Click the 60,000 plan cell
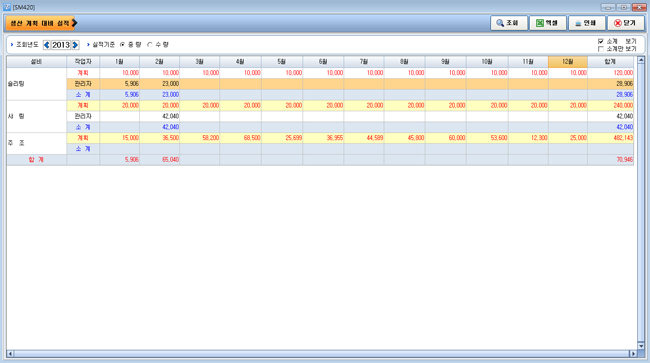Viewport: 650px width, 363px height. [446, 138]
